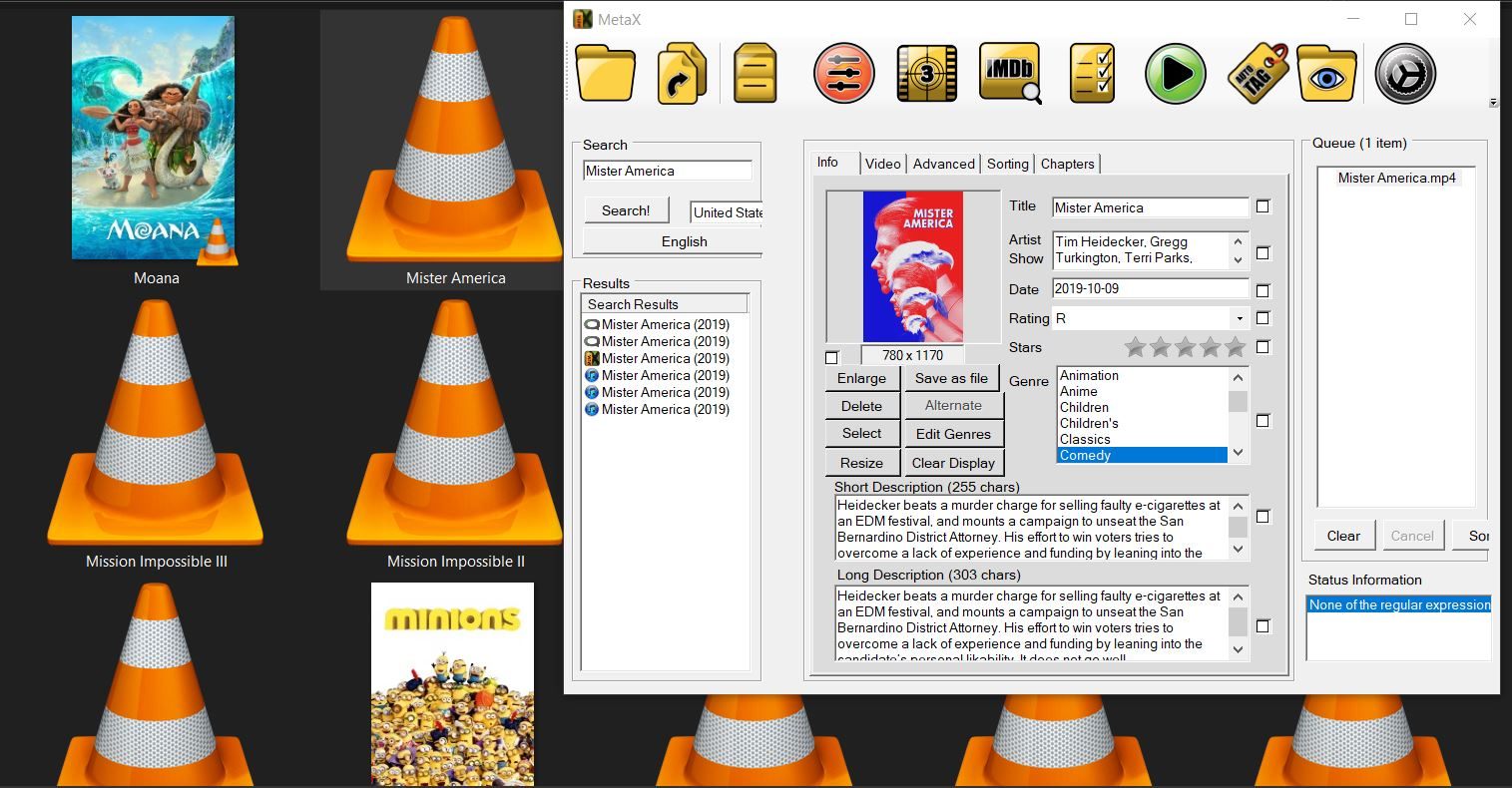The height and width of the screenshot is (788, 1512).
Task: Switch to the Chapters tab
Action: tap(1068, 164)
